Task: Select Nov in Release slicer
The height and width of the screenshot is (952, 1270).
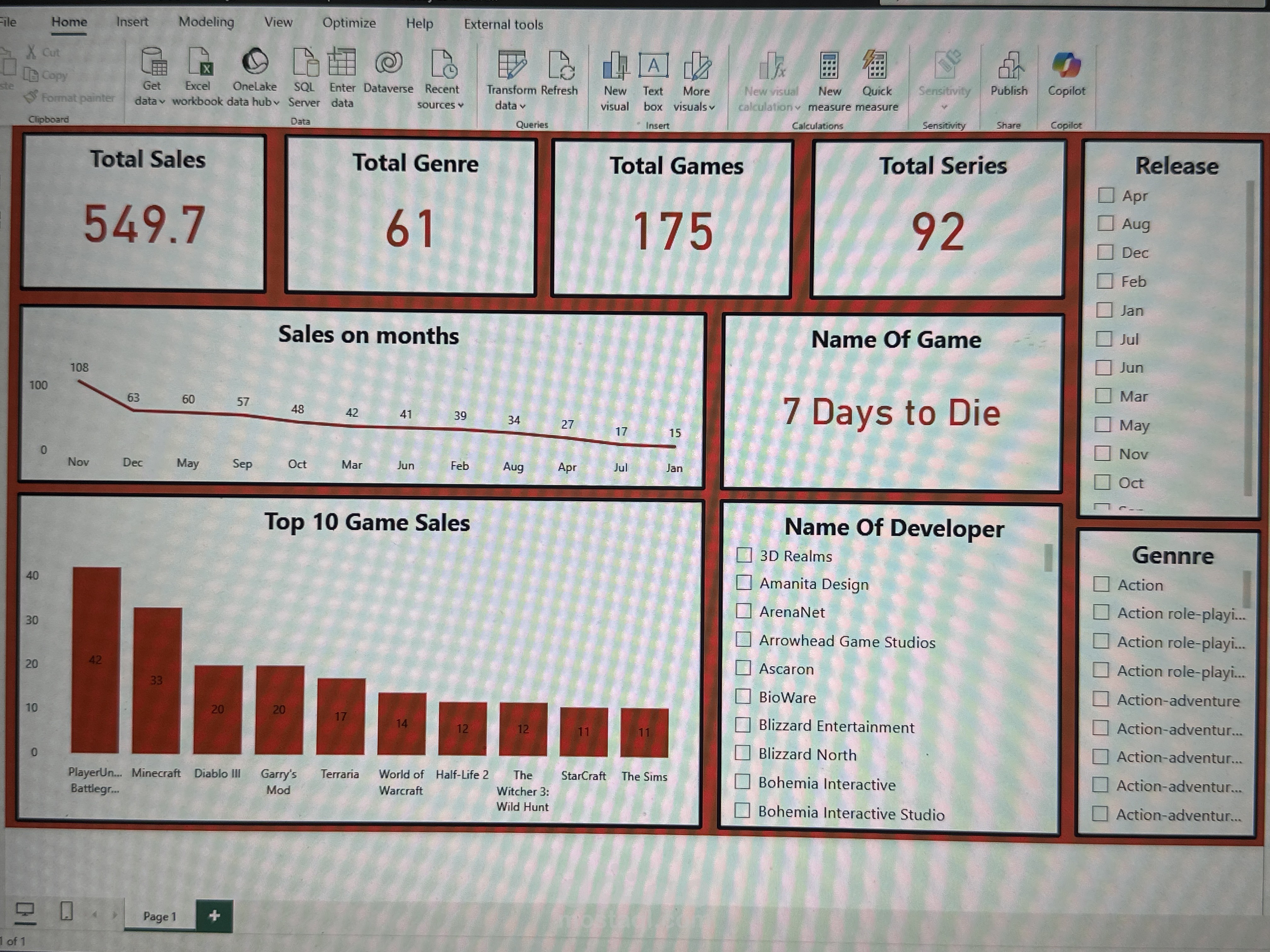Action: coord(1102,453)
